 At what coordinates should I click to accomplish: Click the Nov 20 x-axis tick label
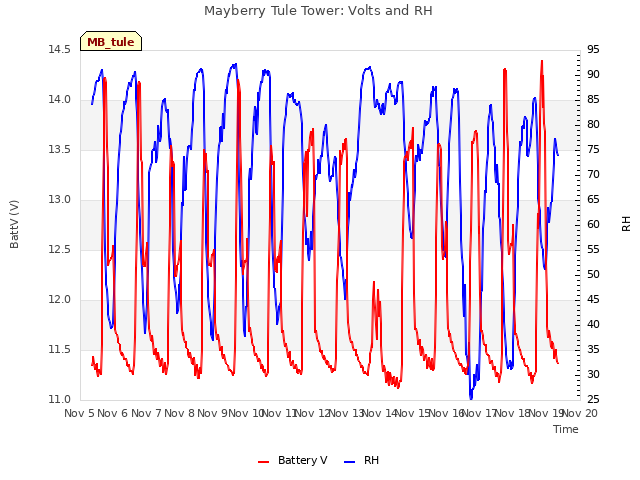pos(580,413)
